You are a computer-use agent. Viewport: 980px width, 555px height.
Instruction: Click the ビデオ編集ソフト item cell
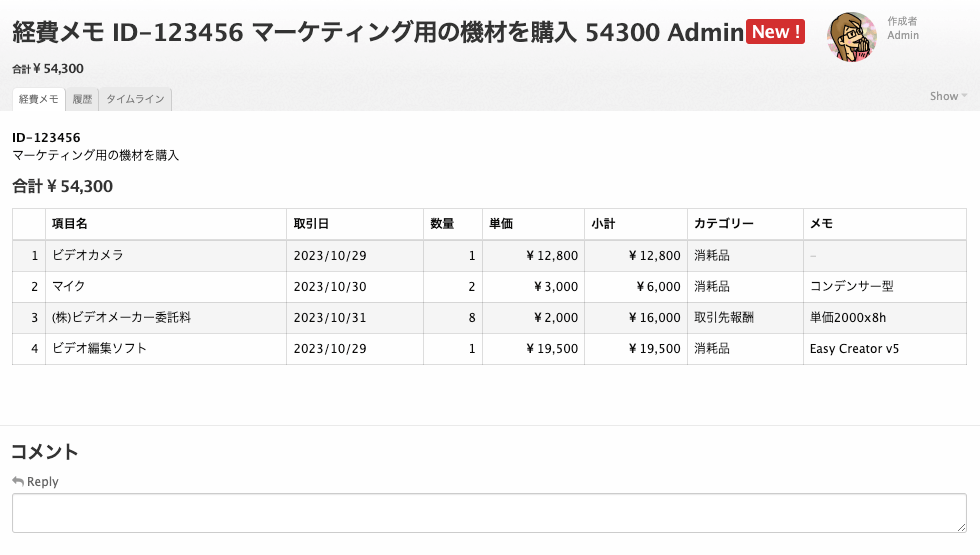(166, 349)
